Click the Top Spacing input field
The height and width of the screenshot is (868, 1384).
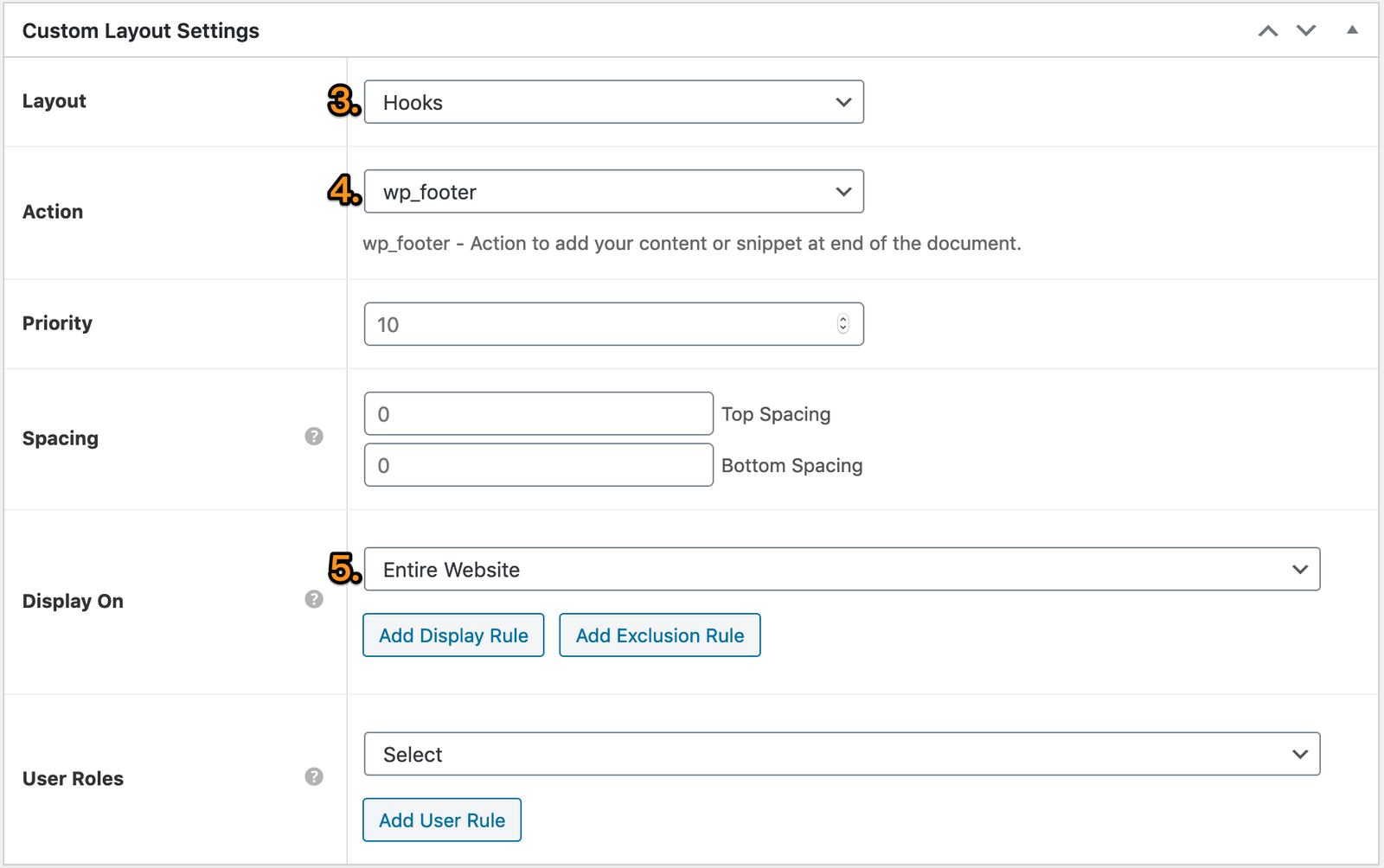[x=536, y=413]
